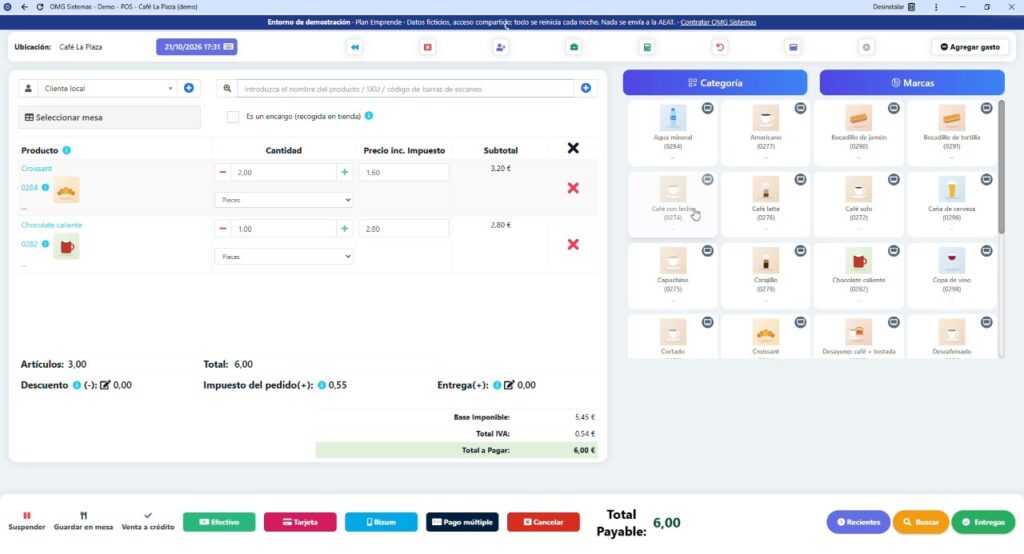Click info icon beside SKU 0284
Viewport: 1024px width, 554px height.
click(x=45, y=187)
